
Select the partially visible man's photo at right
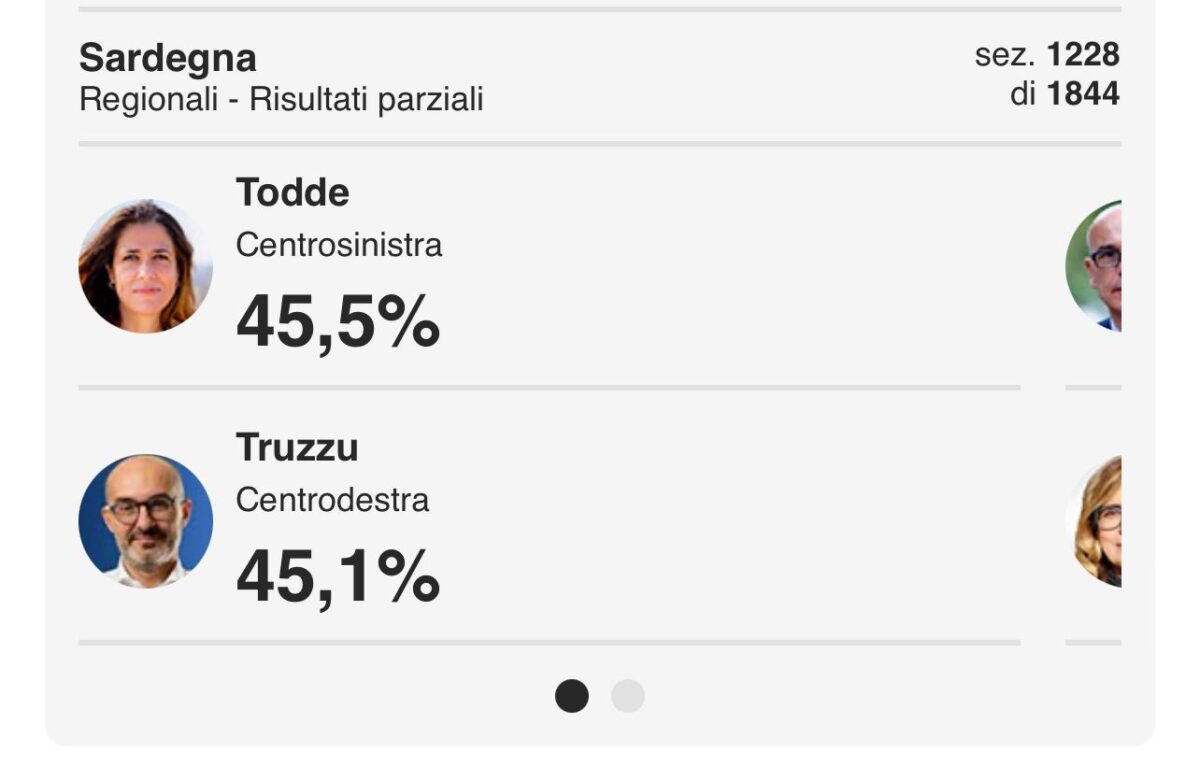[1093, 266]
